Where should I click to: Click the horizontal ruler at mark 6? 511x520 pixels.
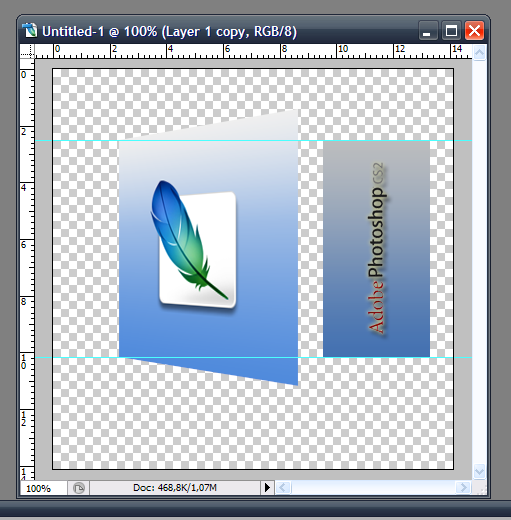227,49
